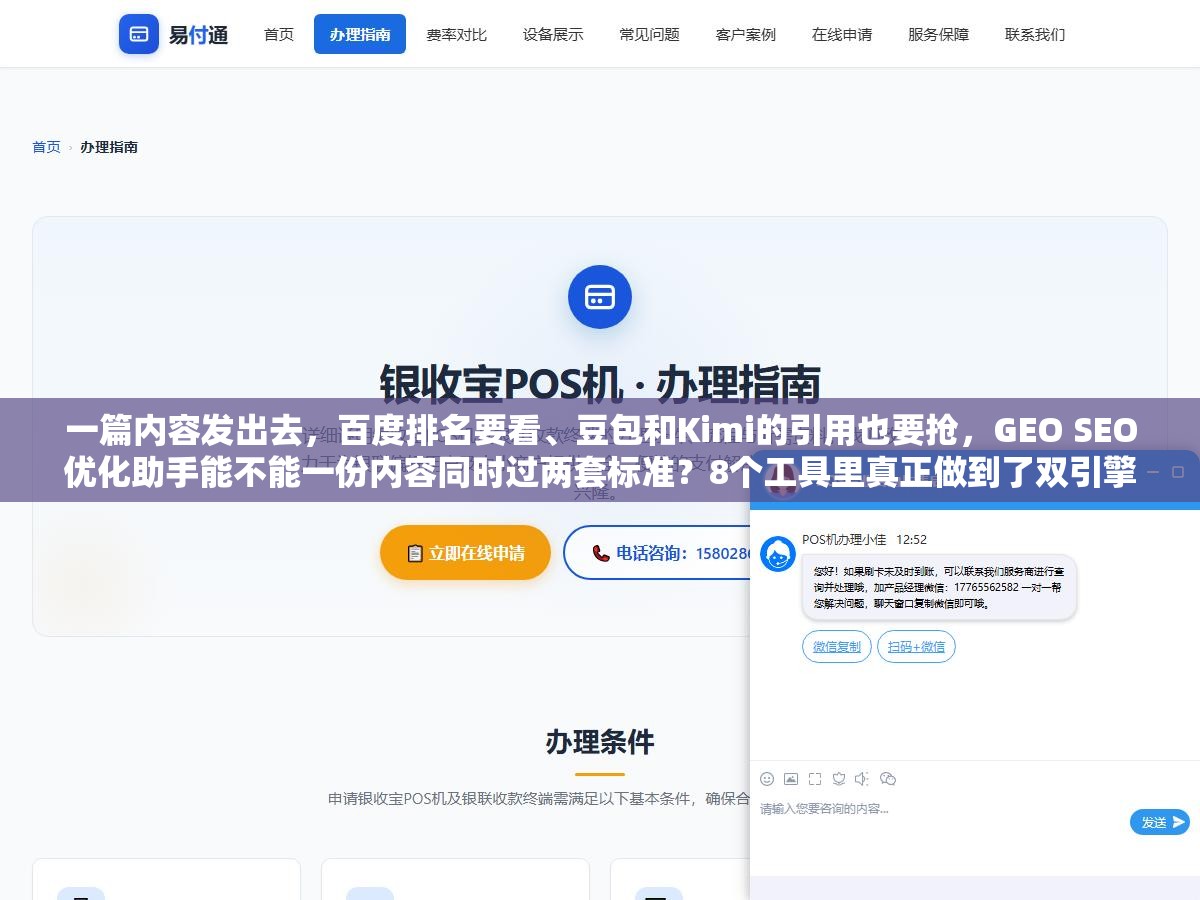
Task: Click the screenshot capture icon in chat
Action: (815, 778)
